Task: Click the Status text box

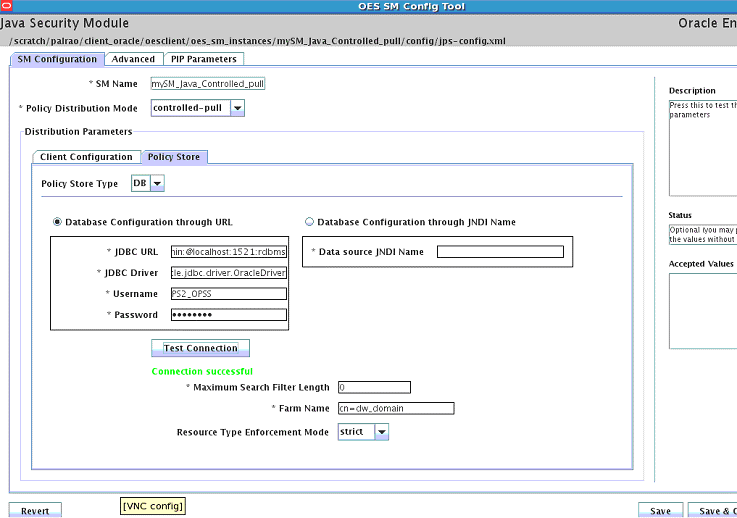Action: point(703,235)
